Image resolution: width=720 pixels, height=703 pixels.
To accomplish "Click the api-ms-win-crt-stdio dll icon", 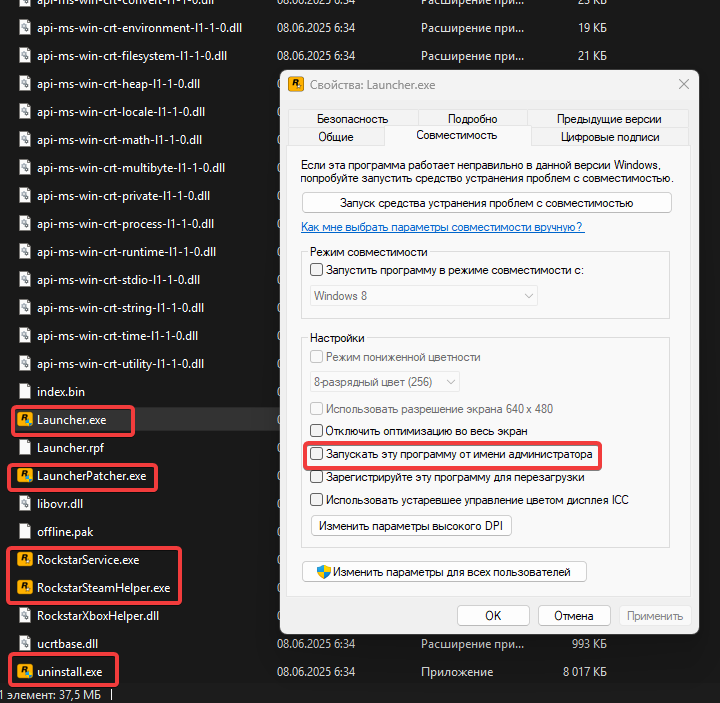I will pos(25,280).
